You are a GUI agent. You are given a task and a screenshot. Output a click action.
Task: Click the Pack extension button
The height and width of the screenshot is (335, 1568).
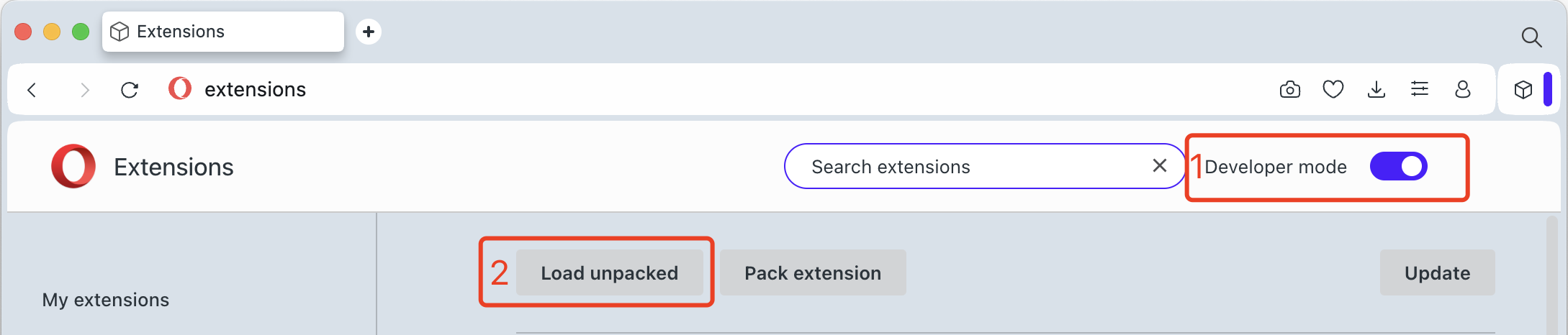(x=813, y=273)
